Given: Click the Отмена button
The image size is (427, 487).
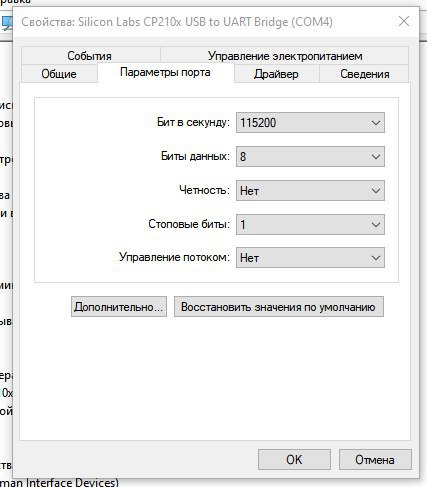Looking at the screenshot, I should [x=375, y=460].
